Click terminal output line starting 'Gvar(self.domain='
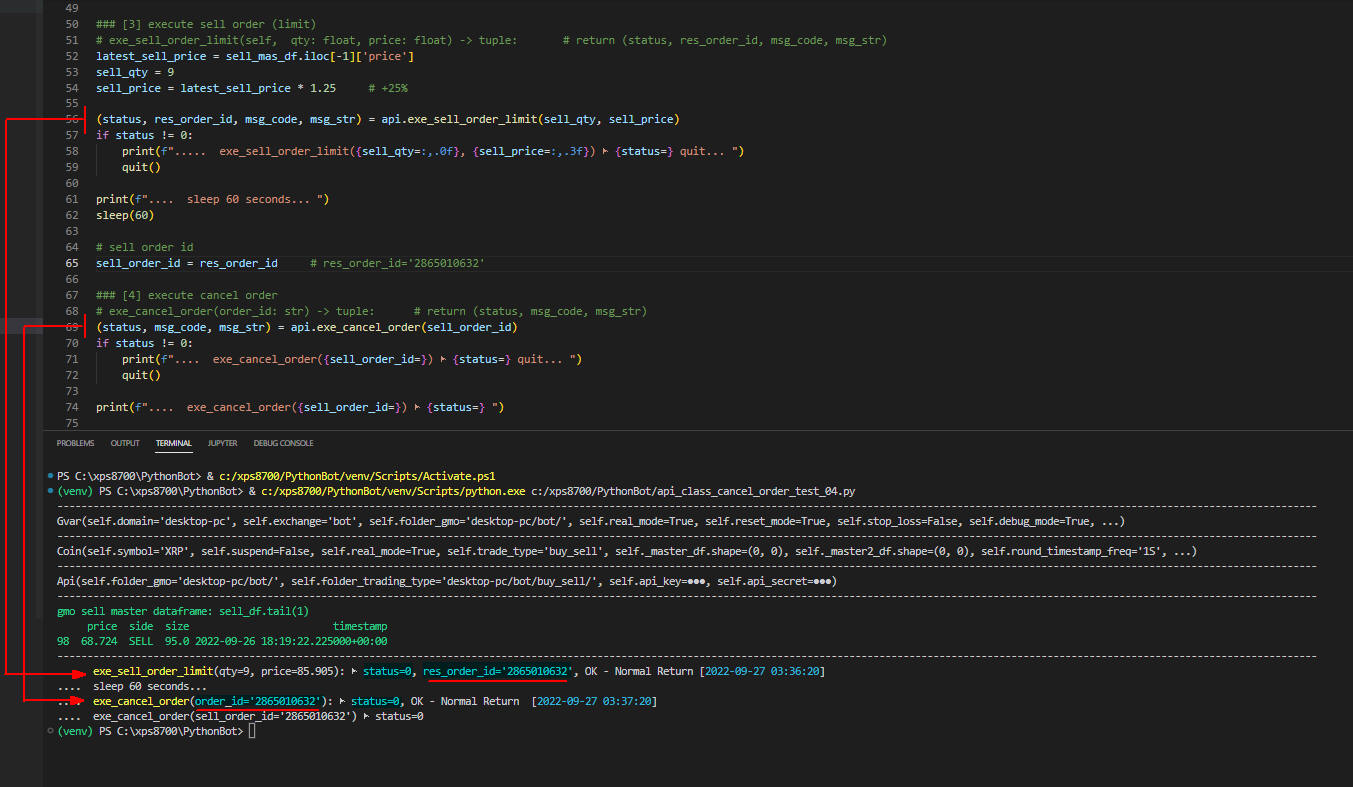This screenshot has height=787, width=1353. click(x=591, y=523)
